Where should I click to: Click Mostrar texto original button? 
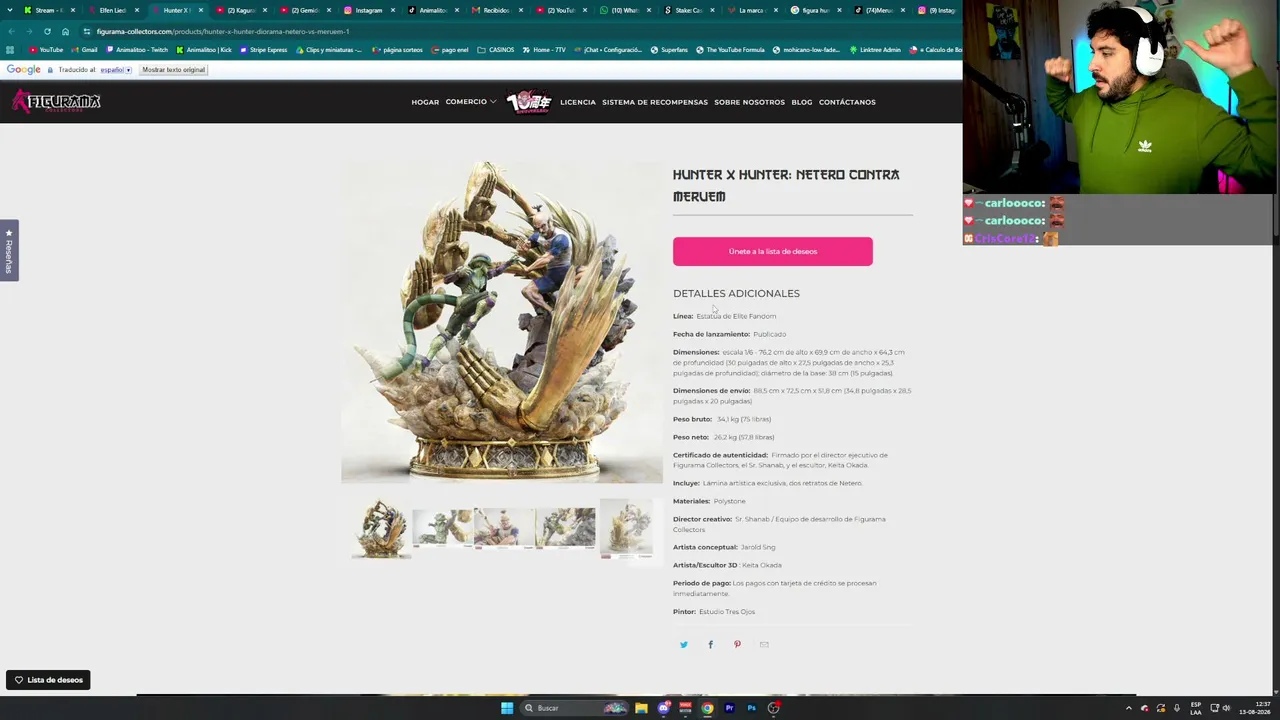pos(173,70)
